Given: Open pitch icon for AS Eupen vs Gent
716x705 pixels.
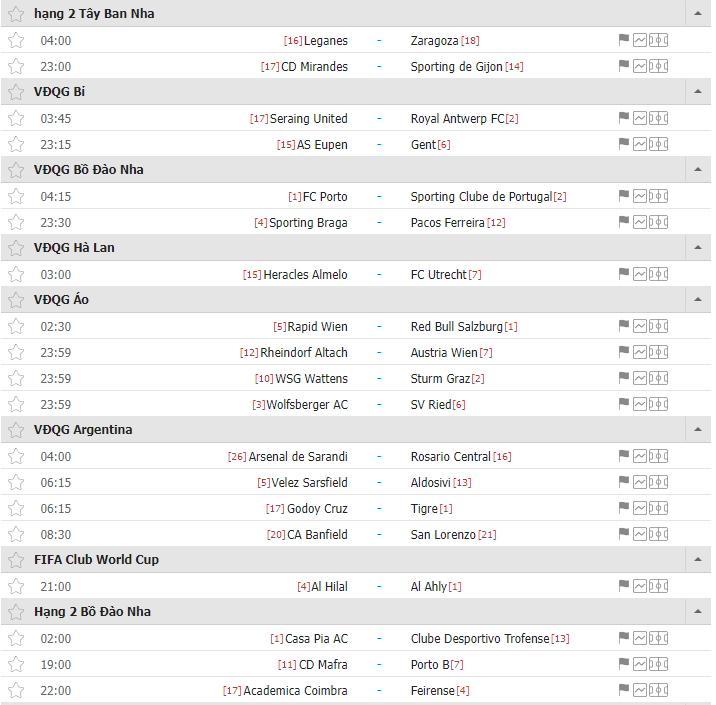Looking at the screenshot, I should 658,144.
